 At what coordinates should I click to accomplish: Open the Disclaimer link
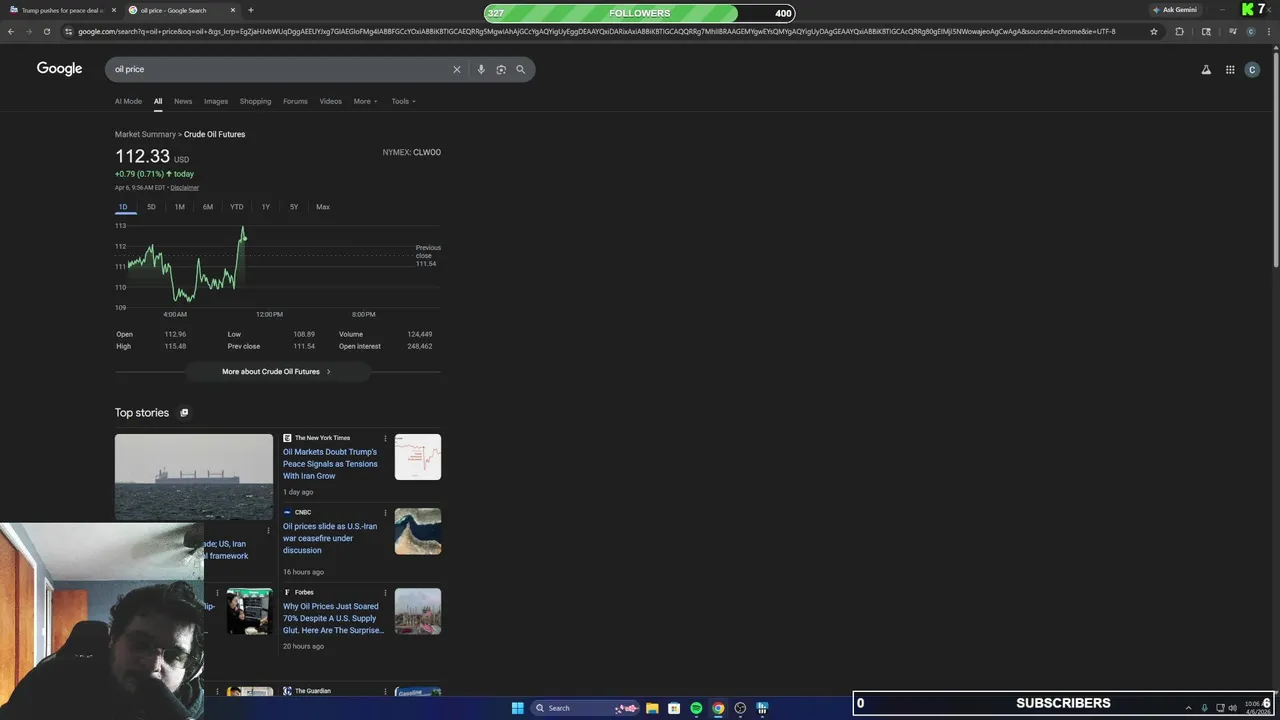(x=184, y=187)
